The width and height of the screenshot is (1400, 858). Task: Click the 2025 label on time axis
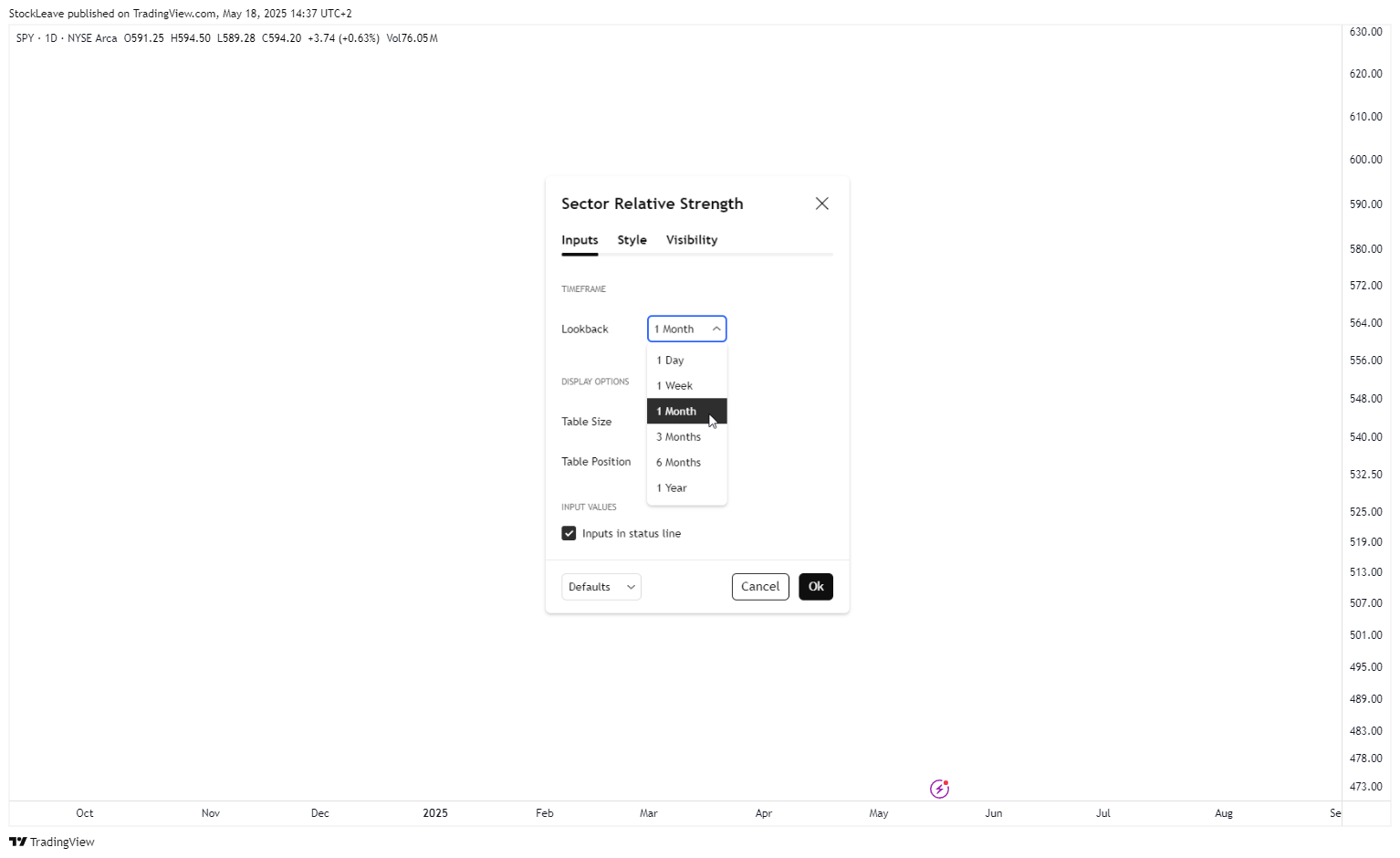pos(435,813)
